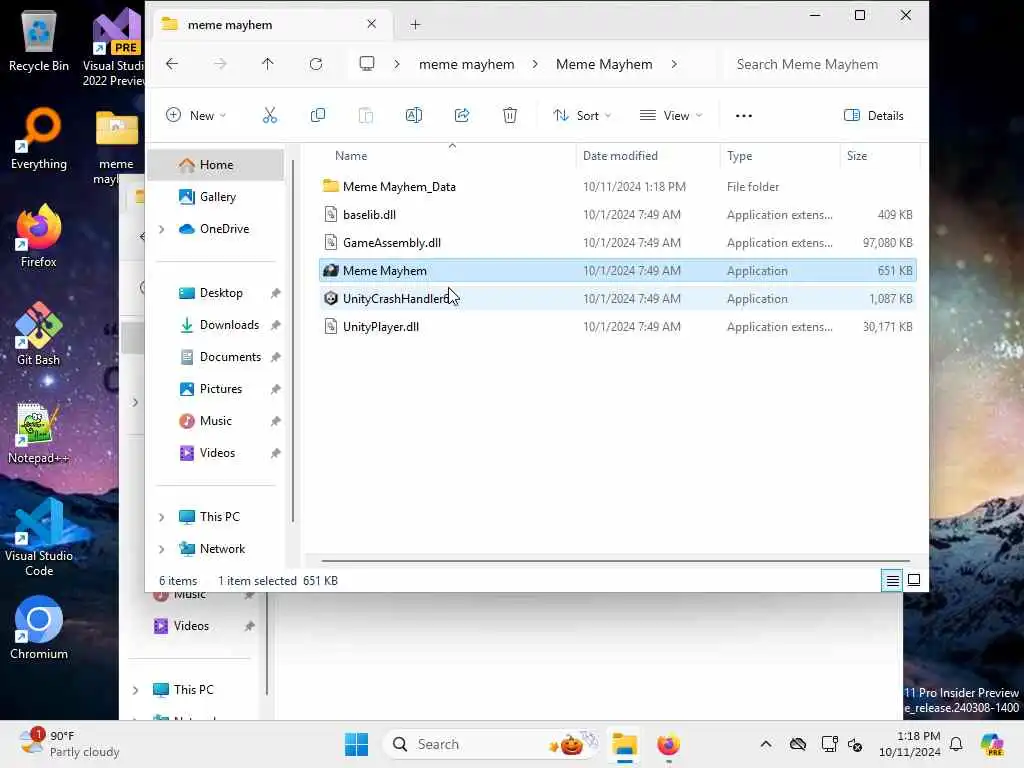This screenshot has height=768, width=1024.
Task: Open Gallery in navigation pane
Action: point(216,197)
